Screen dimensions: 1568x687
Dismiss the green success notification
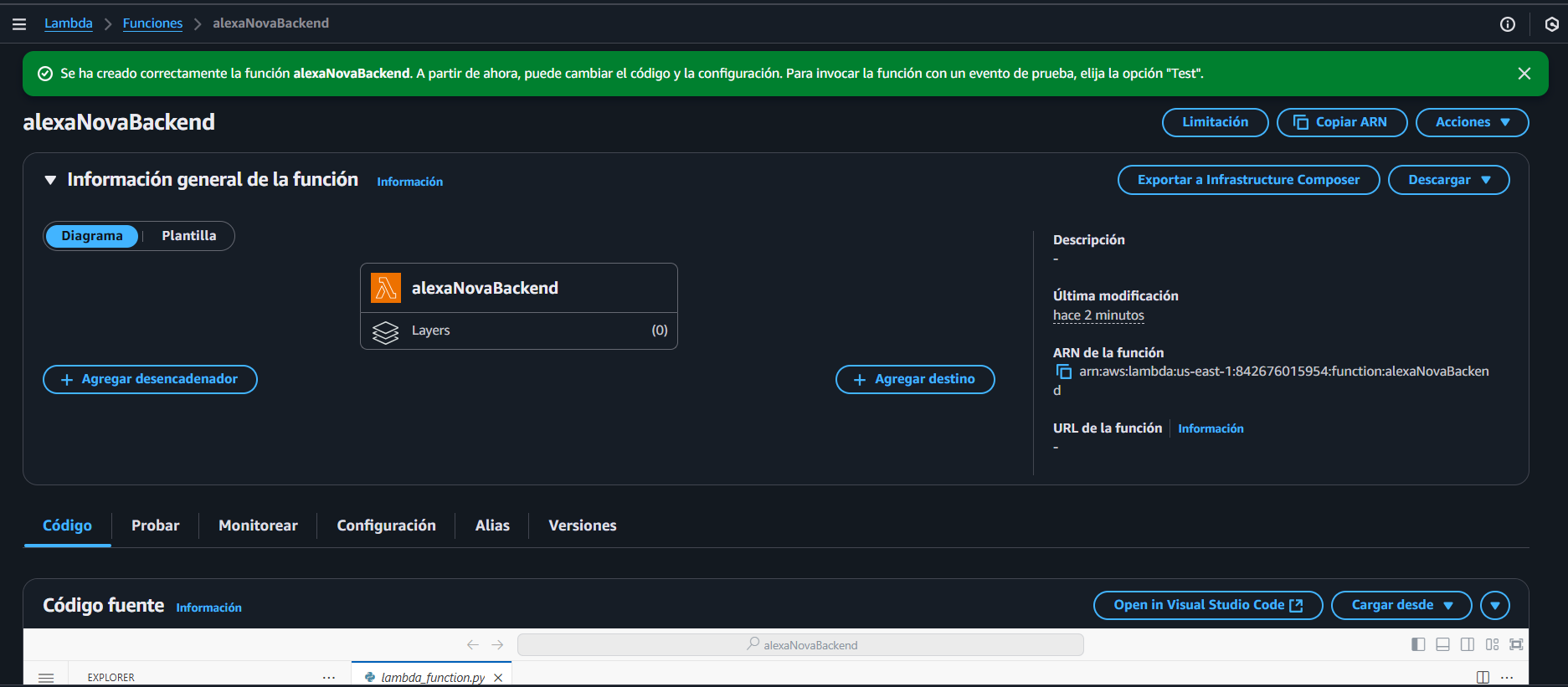pyautogui.click(x=1524, y=74)
